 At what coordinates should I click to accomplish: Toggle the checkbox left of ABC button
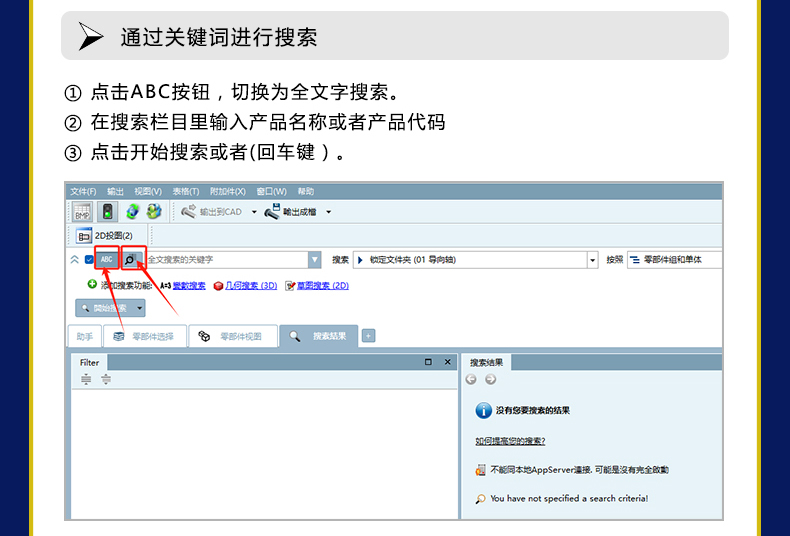(x=89, y=260)
